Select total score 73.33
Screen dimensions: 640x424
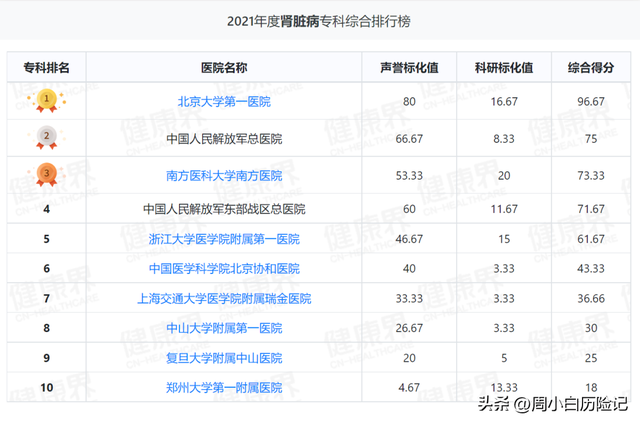click(591, 176)
